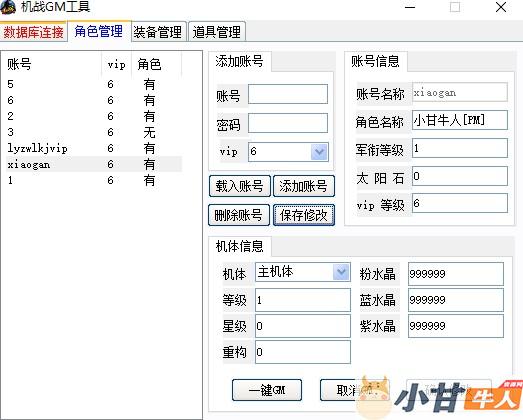Click the 重构 input field
This screenshot has height=420, width=523.
pyautogui.click(x=303, y=352)
